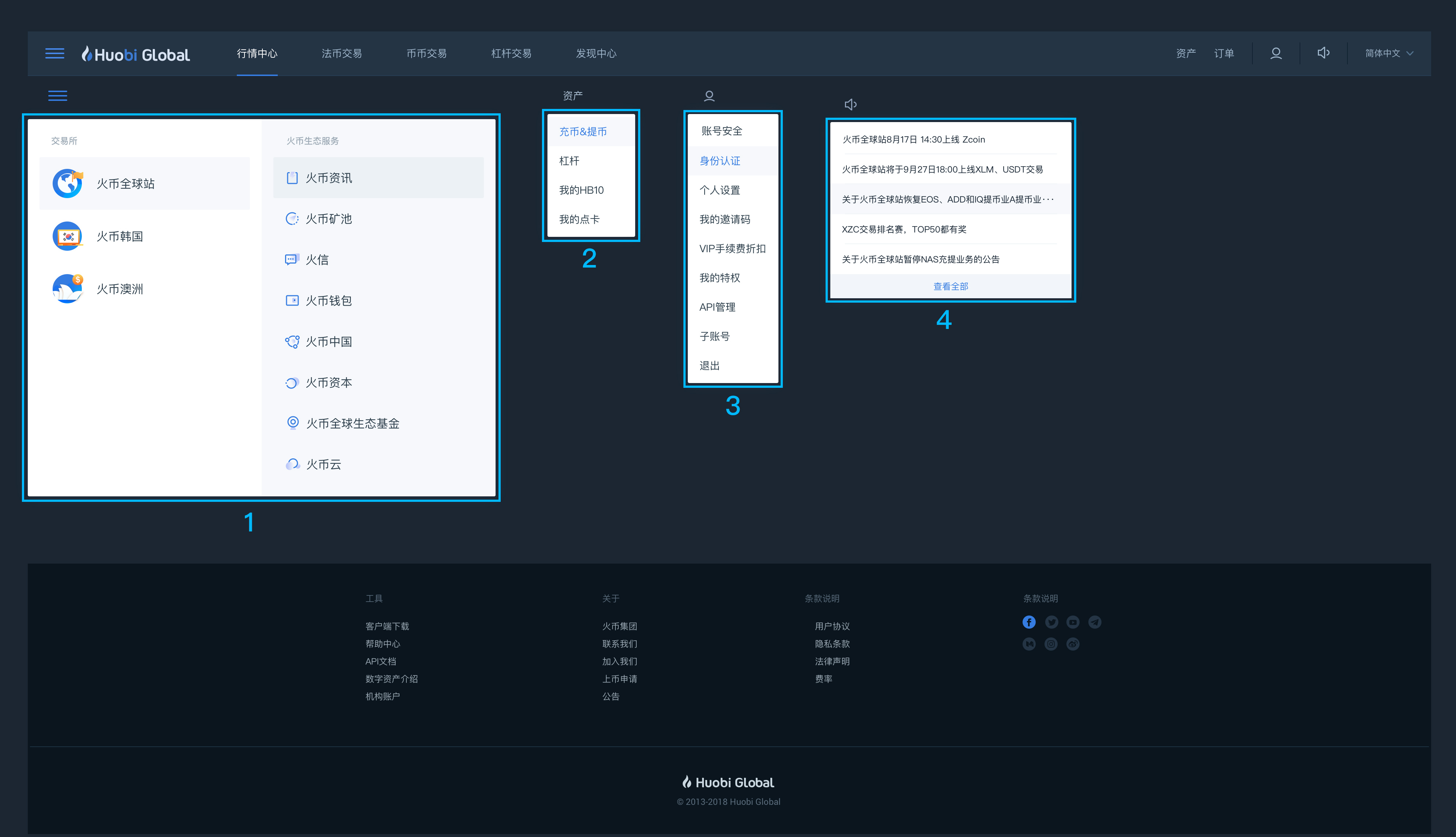Viewport: 1456px width, 837px height.
Task: Click the icon beside 火币中国
Action: 292,341
